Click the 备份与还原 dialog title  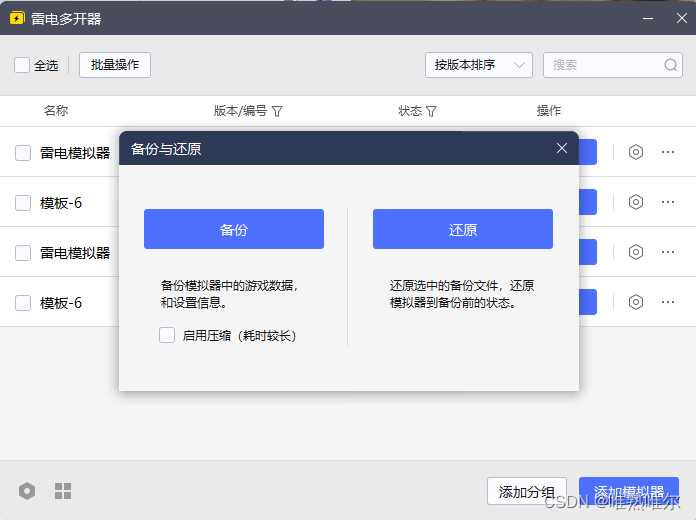click(166, 149)
